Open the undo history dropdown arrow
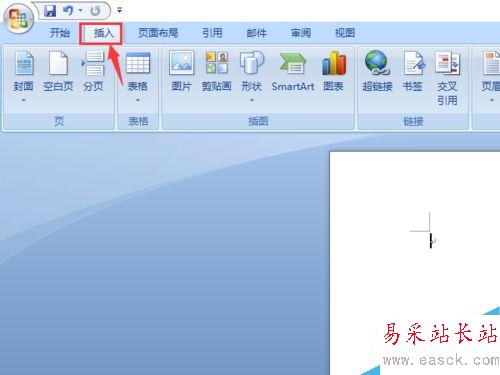 pyautogui.click(x=80, y=11)
